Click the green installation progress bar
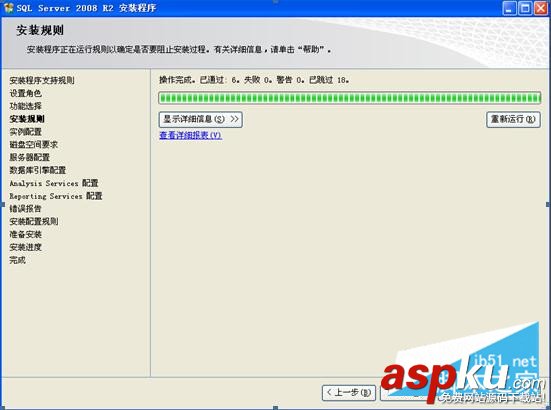 coord(350,98)
